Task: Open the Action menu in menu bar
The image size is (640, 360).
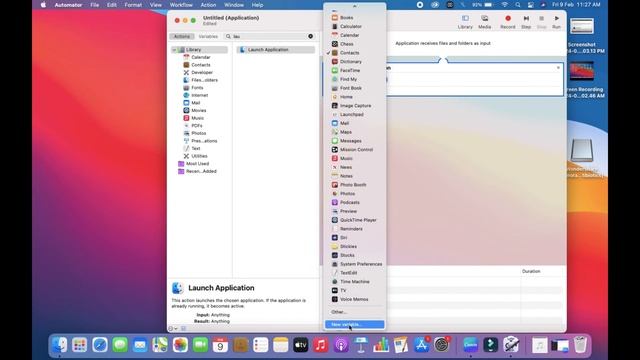Action: [208, 5]
